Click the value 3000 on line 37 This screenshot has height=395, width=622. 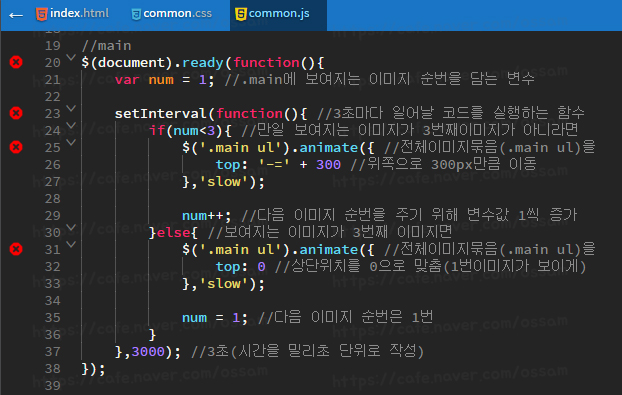(x=148, y=352)
